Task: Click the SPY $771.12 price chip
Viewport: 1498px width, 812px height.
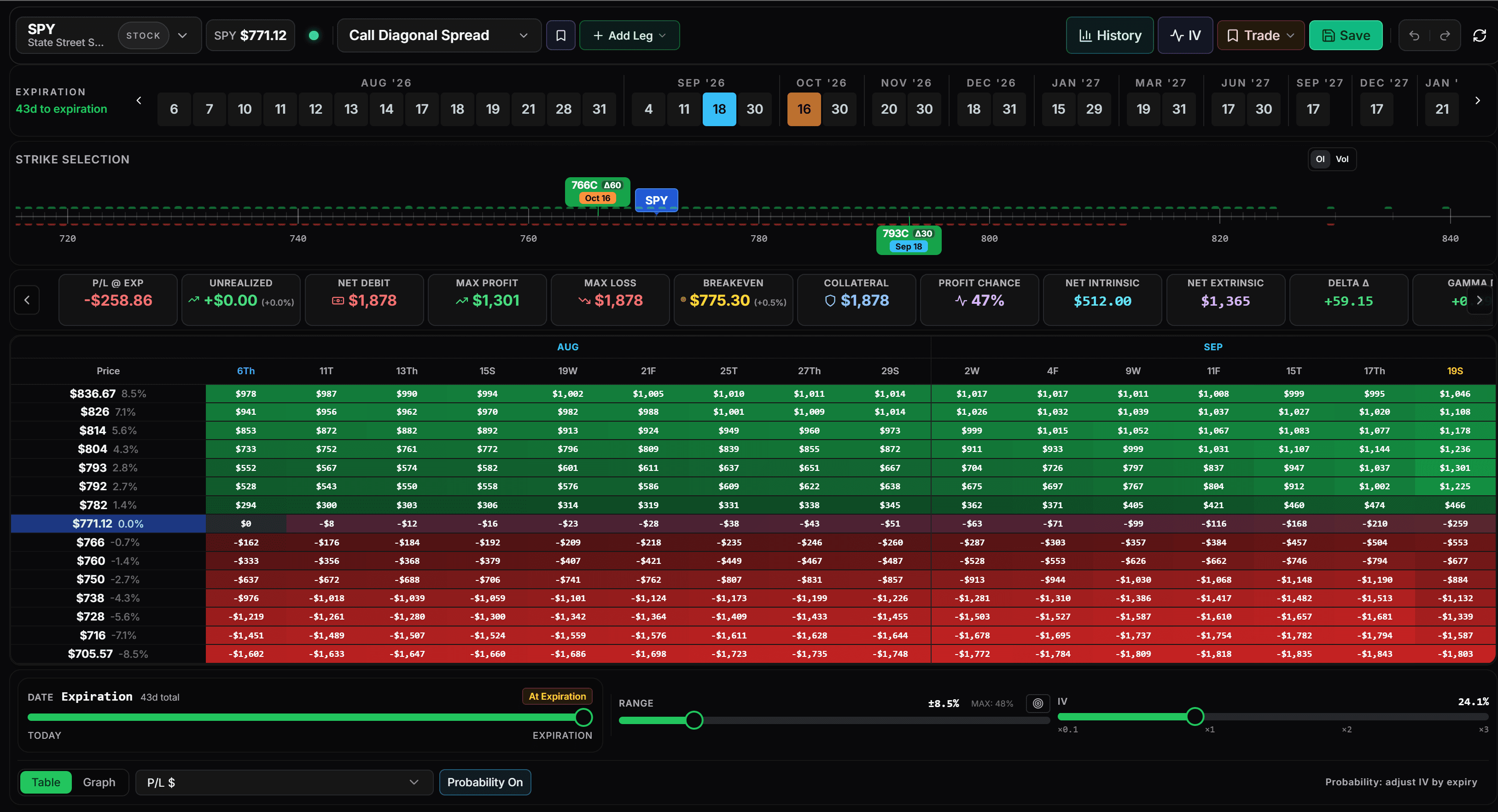Action: click(250, 35)
